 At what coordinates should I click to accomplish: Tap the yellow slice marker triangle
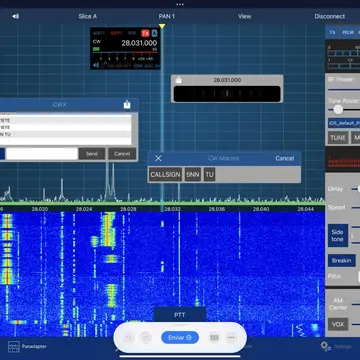pyautogui.click(x=162, y=26)
